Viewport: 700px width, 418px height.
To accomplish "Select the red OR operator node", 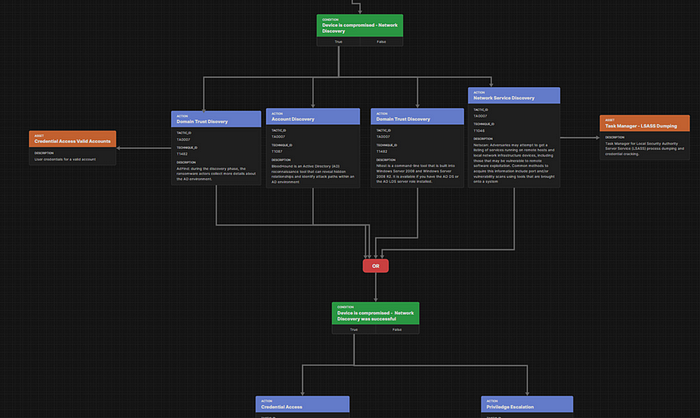I will [x=375, y=266].
